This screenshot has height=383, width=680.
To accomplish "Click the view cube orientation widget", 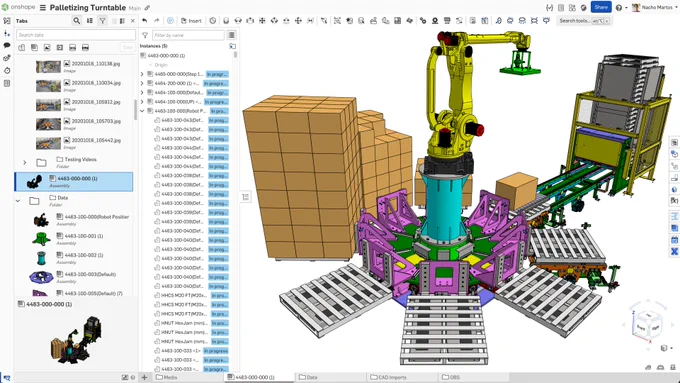I will coord(648,324).
